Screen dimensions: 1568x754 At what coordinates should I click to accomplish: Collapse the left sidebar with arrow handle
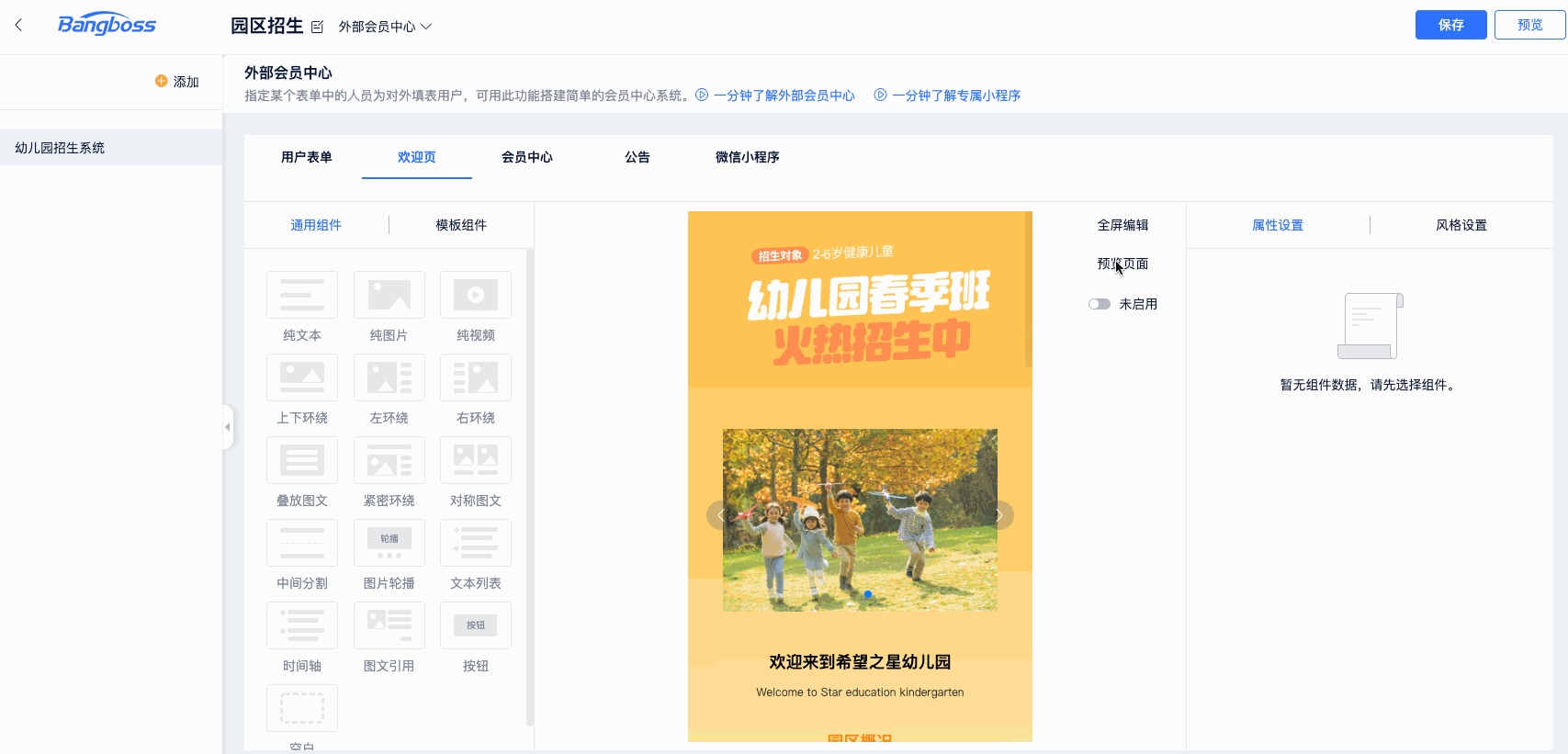[228, 427]
